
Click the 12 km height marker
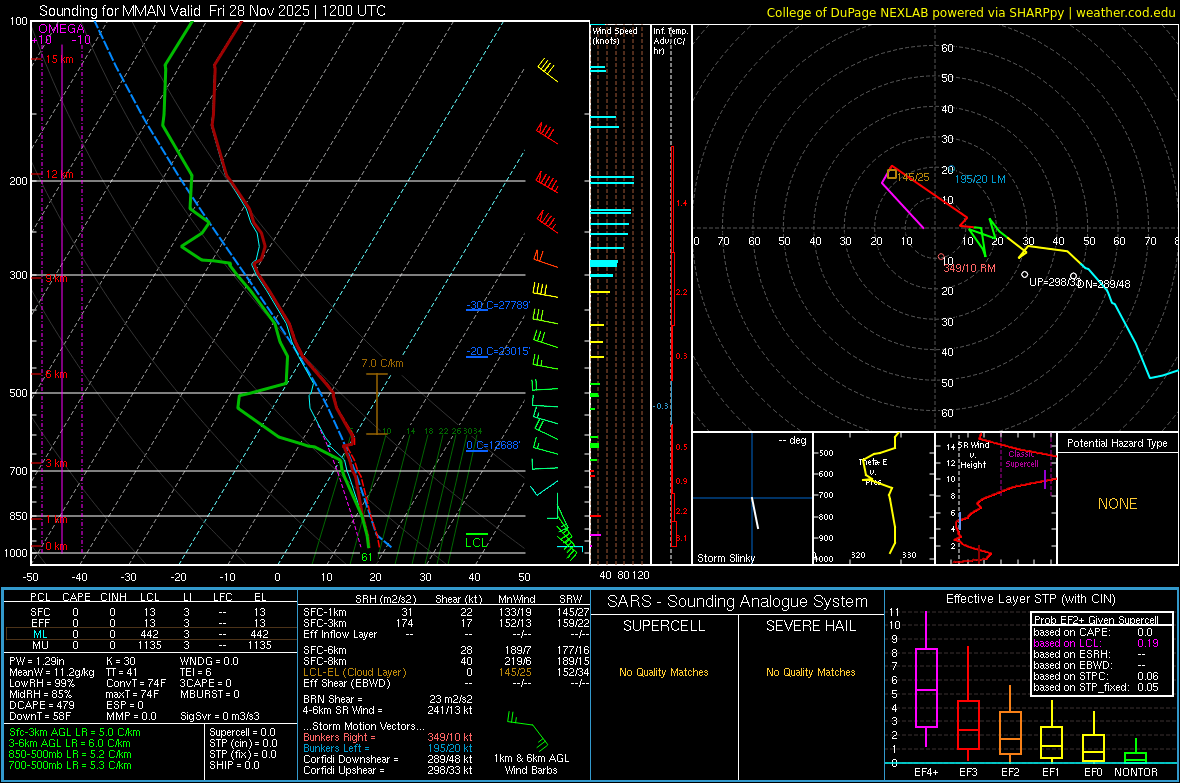59,174
